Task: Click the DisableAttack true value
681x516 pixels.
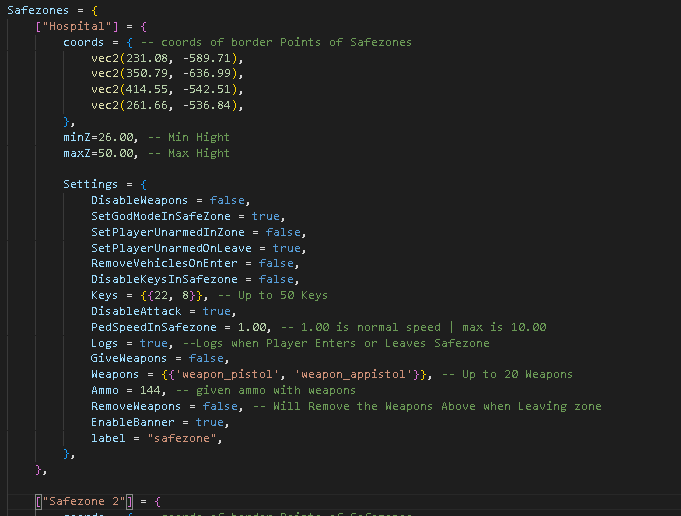Action: tap(217, 311)
